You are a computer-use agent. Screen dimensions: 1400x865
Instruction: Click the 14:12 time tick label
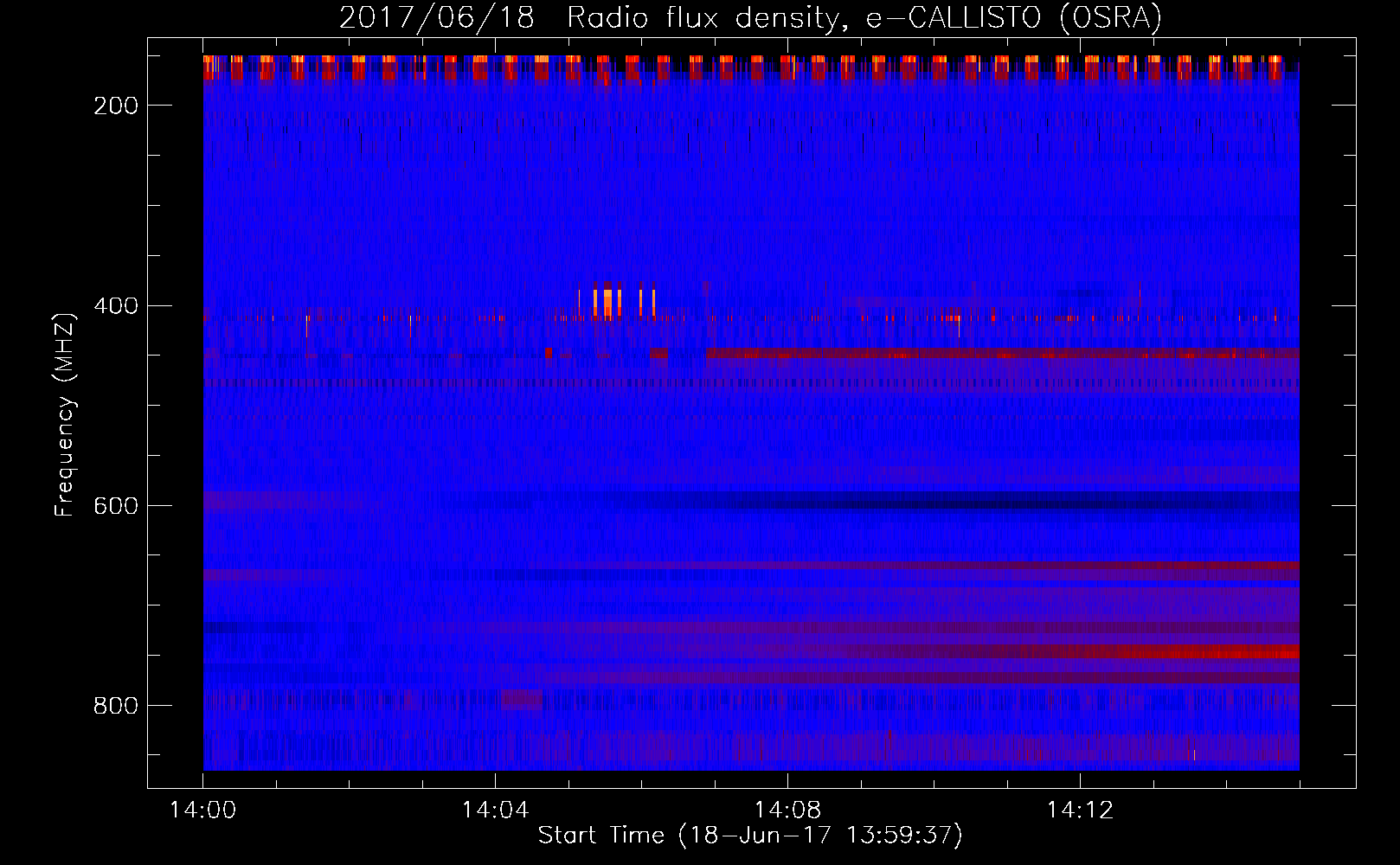(x=1080, y=811)
